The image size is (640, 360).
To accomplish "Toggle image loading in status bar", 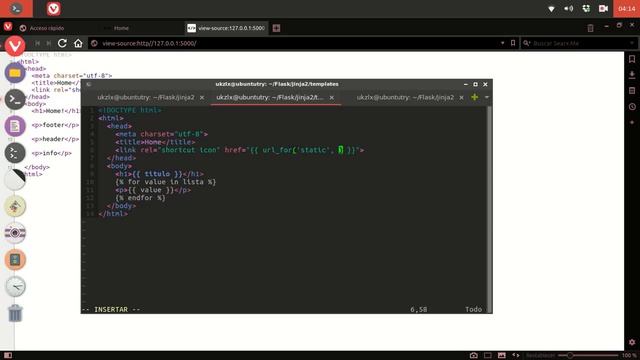I will pyautogui.click(x=502, y=356).
